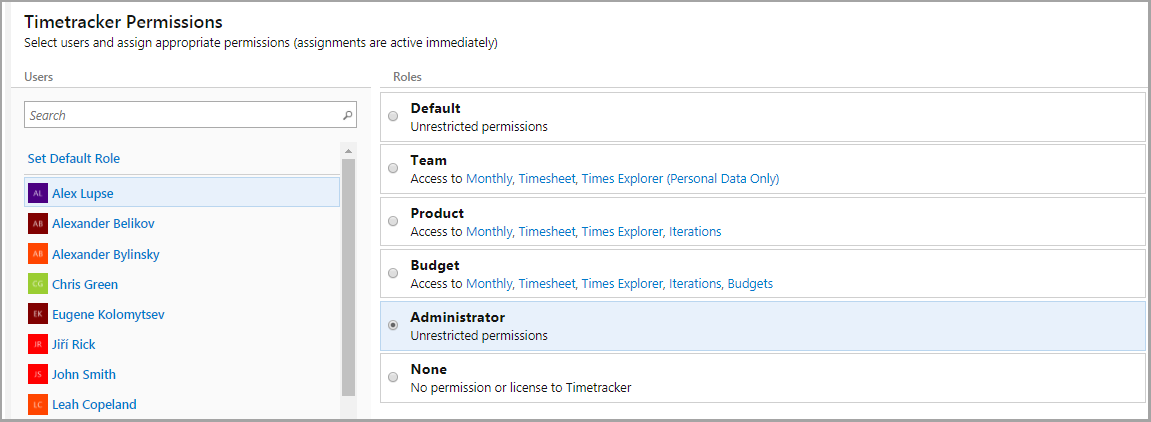Click the users list scrollbar thumb

point(348,277)
